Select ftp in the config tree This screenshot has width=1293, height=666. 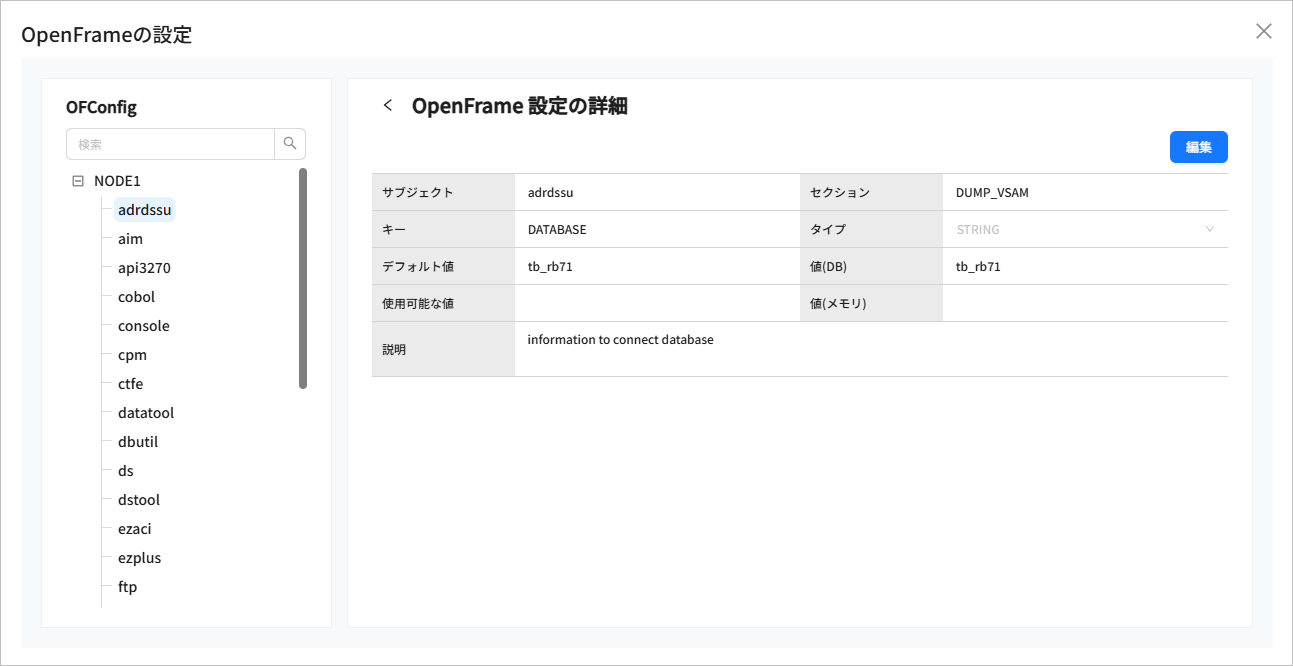tap(127, 587)
